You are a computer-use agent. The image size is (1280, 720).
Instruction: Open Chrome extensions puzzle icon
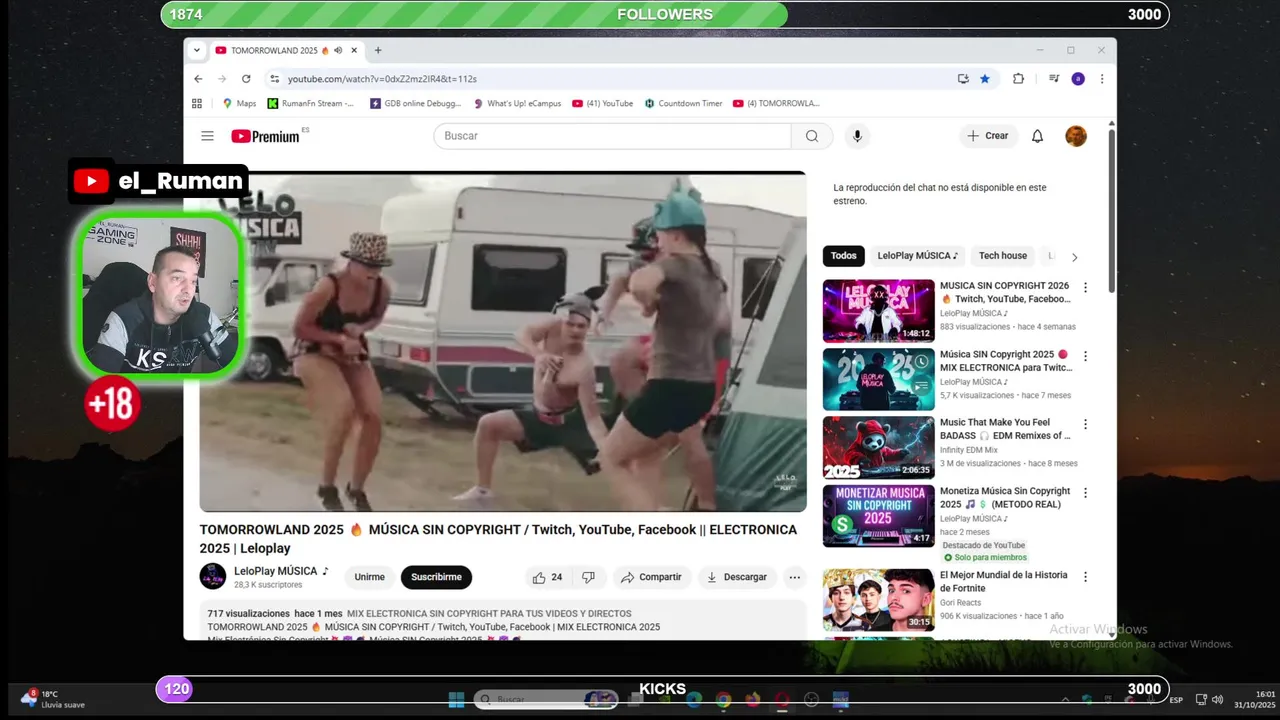pyautogui.click(x=1018, y=79)
